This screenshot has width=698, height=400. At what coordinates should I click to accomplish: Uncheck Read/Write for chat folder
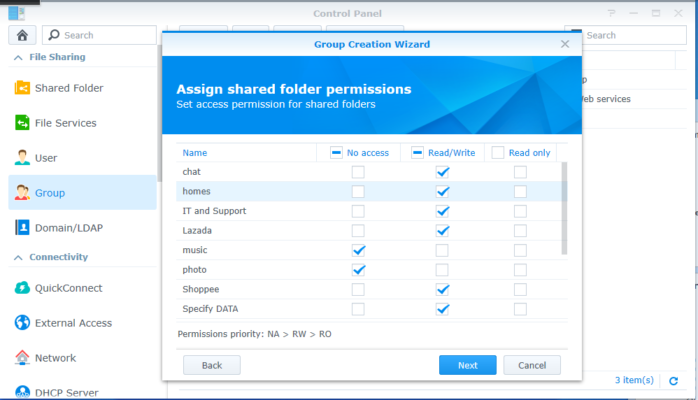coord(442,172)
